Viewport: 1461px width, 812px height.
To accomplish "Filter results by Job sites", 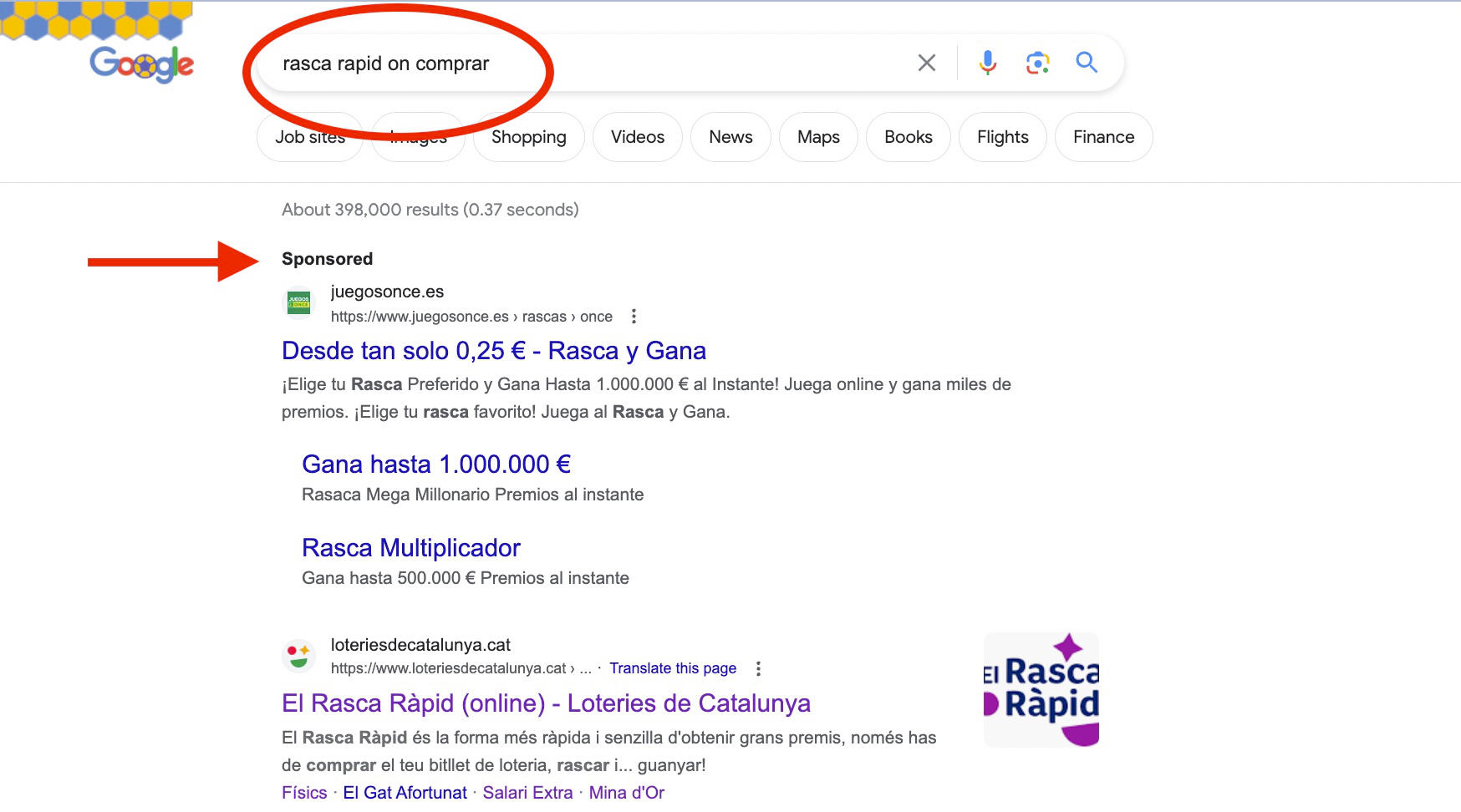I will tap(310, 137).
